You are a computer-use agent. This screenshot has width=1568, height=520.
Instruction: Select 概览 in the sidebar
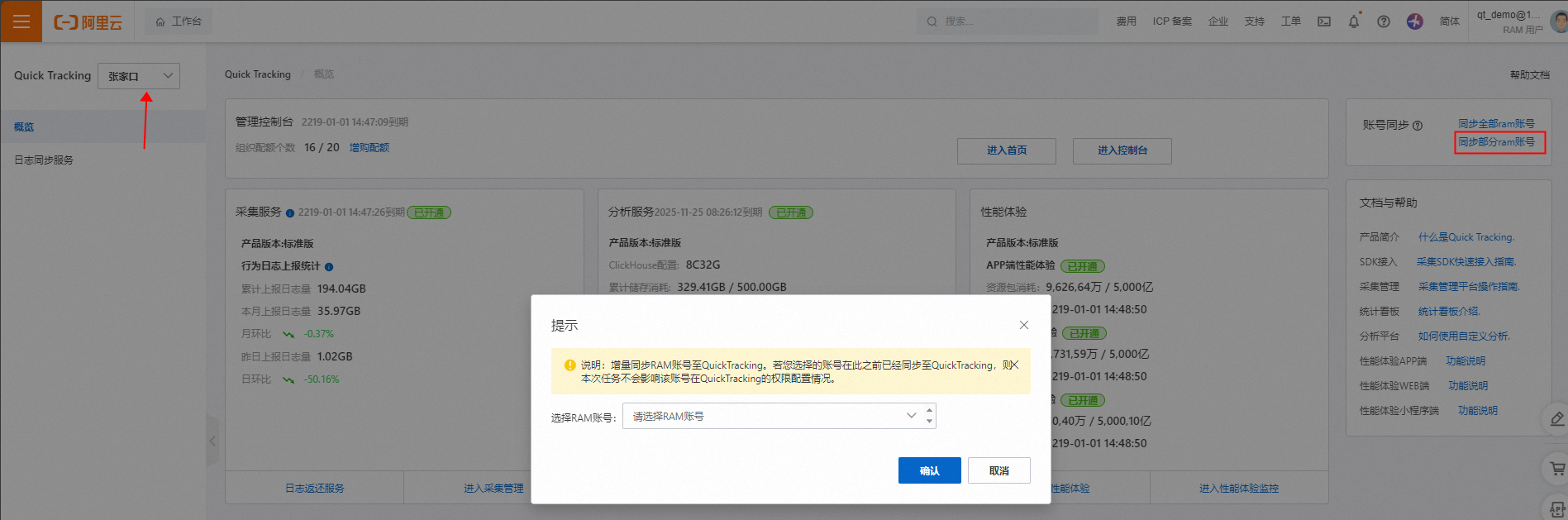click(103, 126)
